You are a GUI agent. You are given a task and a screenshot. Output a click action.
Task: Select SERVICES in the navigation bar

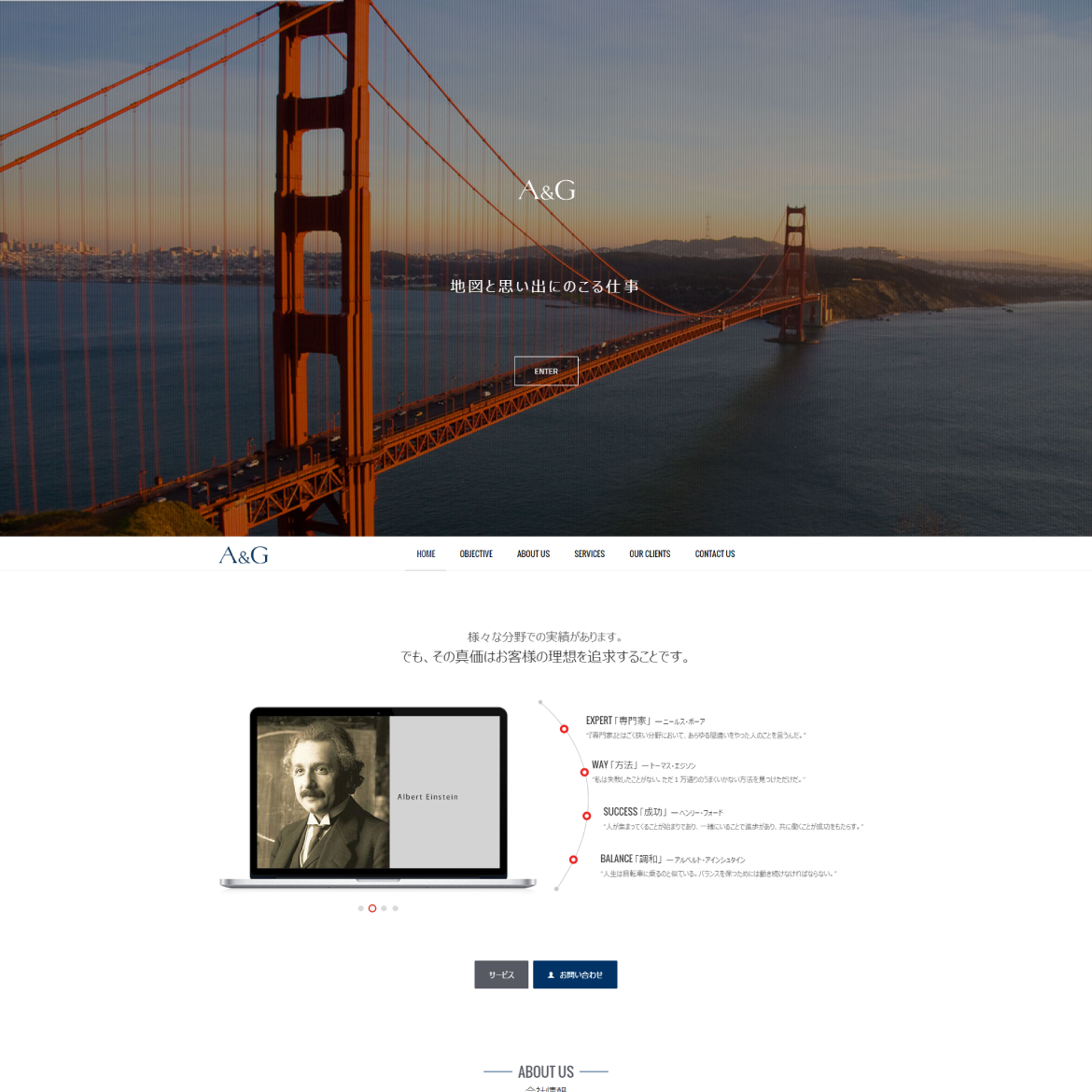click(x=589, y=553)
